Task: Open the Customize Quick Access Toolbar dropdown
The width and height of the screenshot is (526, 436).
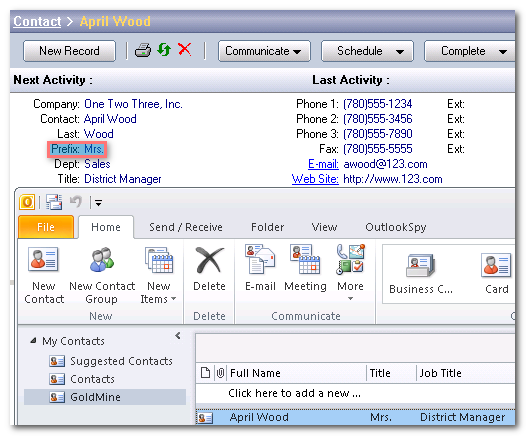Action: 98,203
